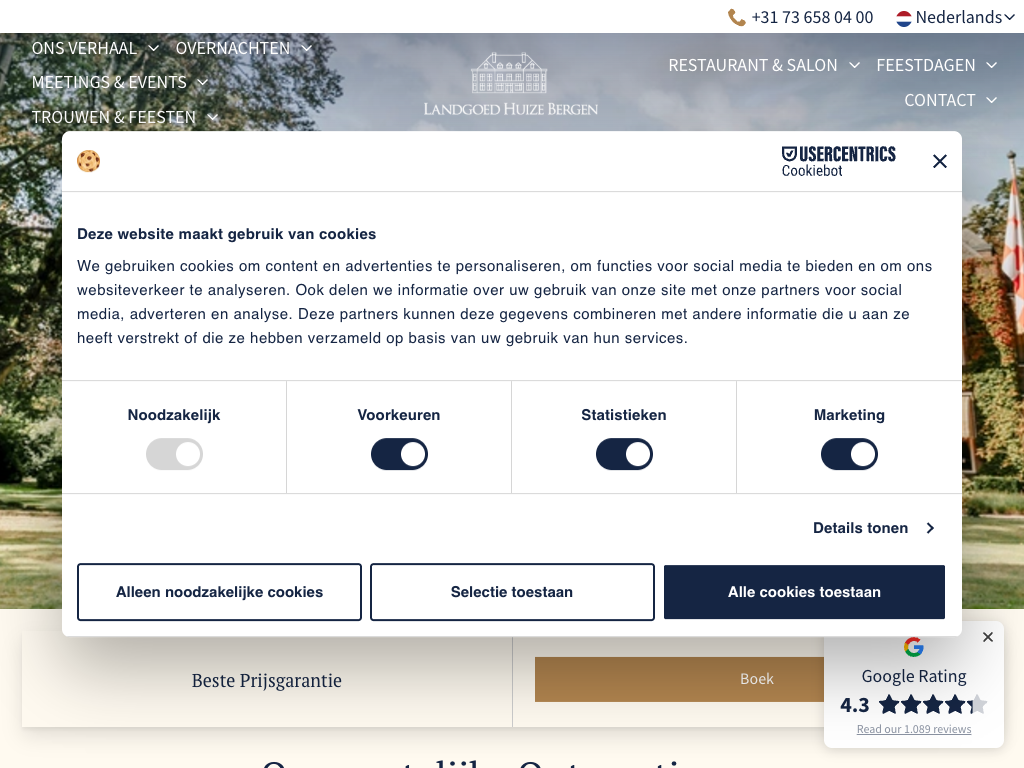Click the Usercentrics Cookiebot logo
This screenshot has width=1024, height=768.
point(838,161)
